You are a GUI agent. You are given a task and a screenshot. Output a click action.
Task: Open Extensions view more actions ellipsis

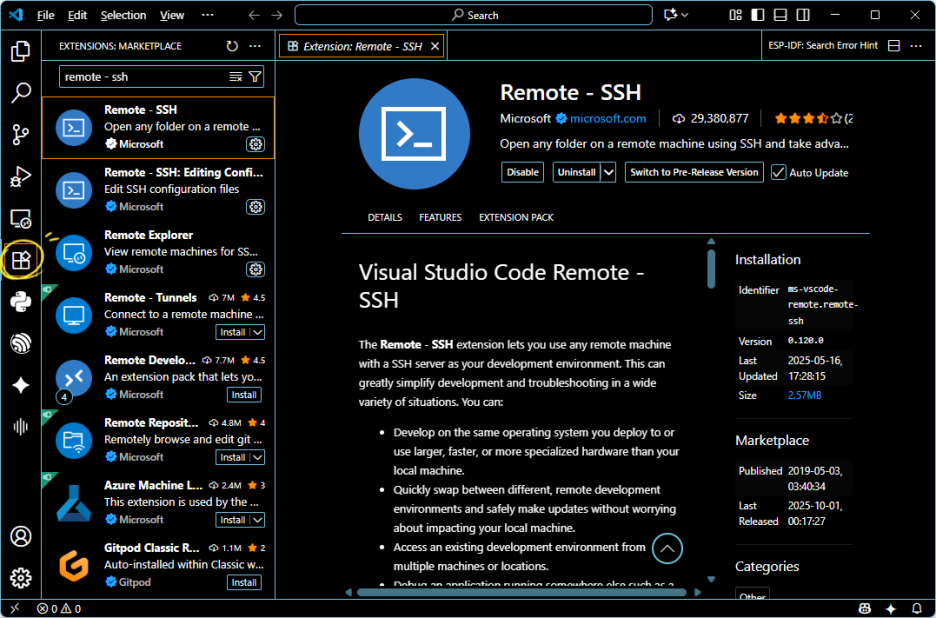pyautogui.click(x=255, y=46)
